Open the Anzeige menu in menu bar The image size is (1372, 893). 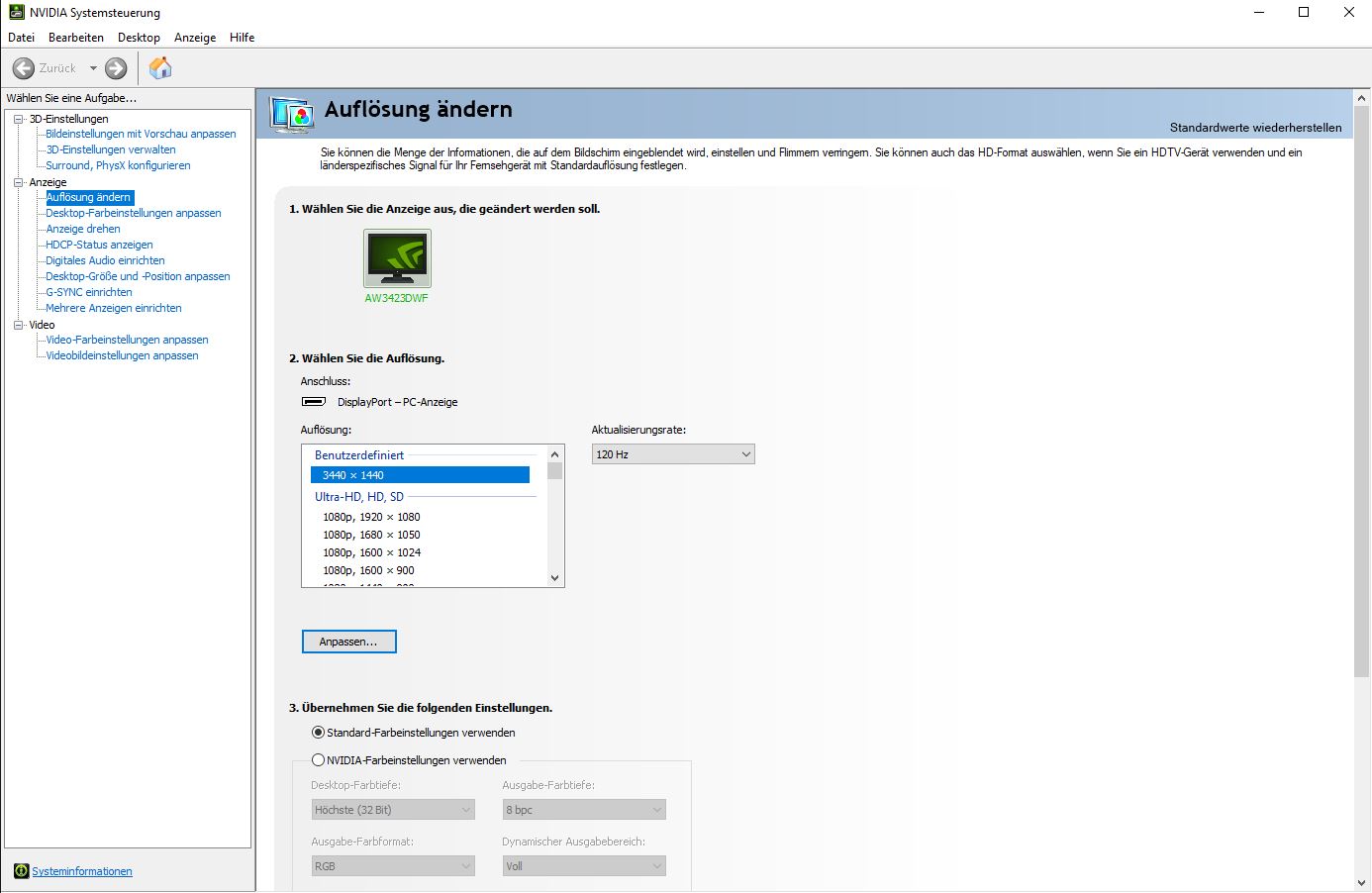tap(195, 38)
